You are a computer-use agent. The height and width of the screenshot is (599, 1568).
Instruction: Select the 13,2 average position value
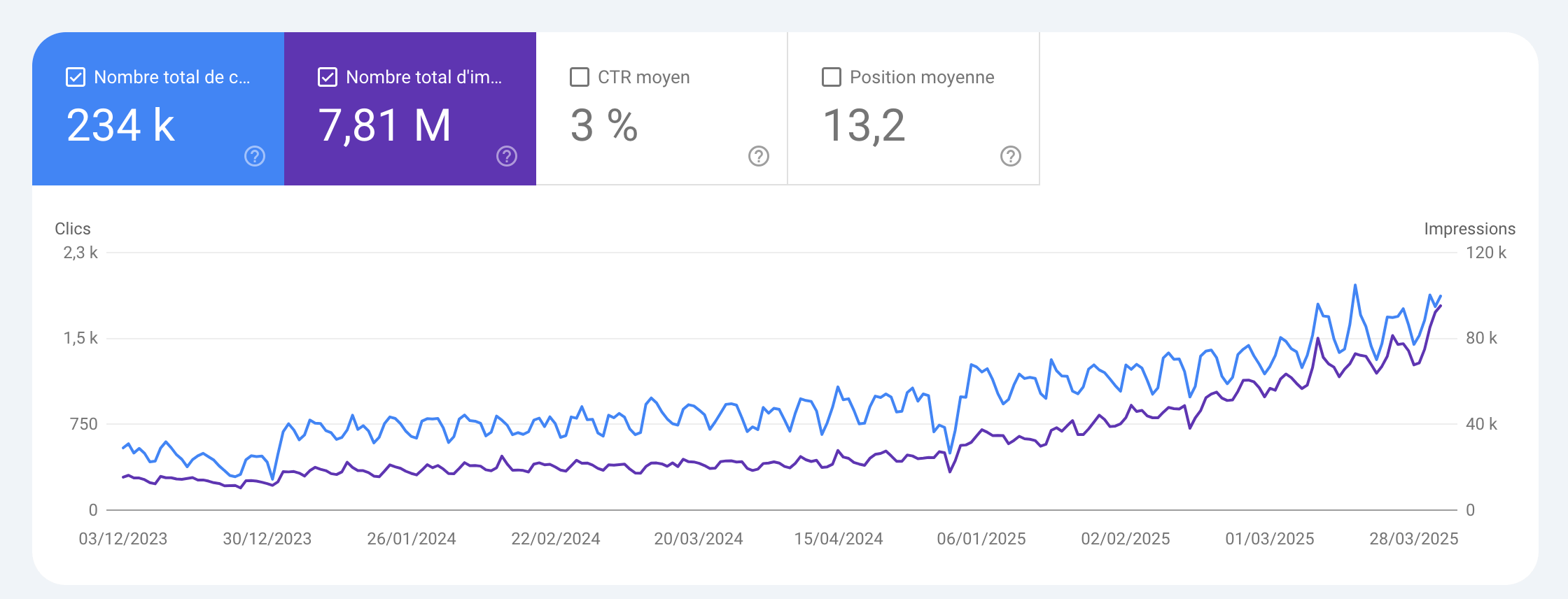864,126
